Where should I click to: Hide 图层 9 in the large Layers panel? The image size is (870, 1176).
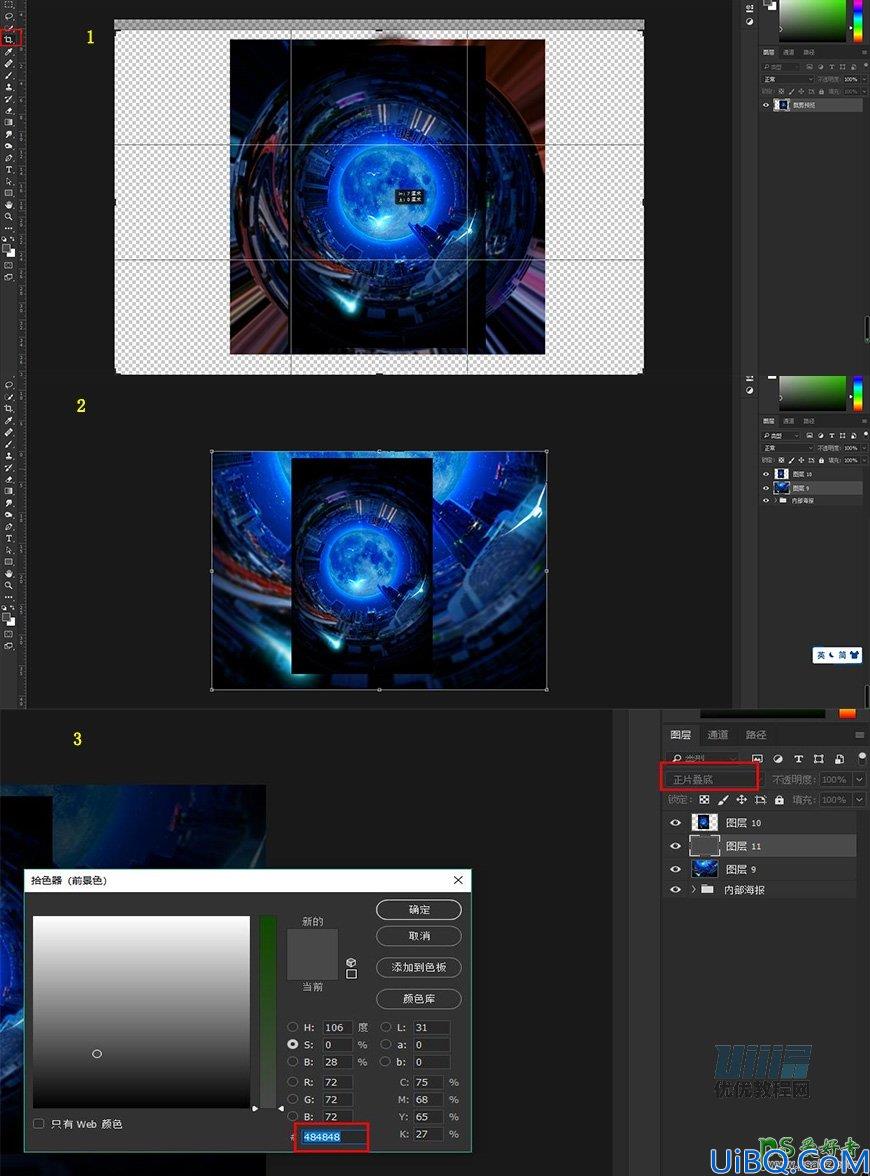coord(675,869)
